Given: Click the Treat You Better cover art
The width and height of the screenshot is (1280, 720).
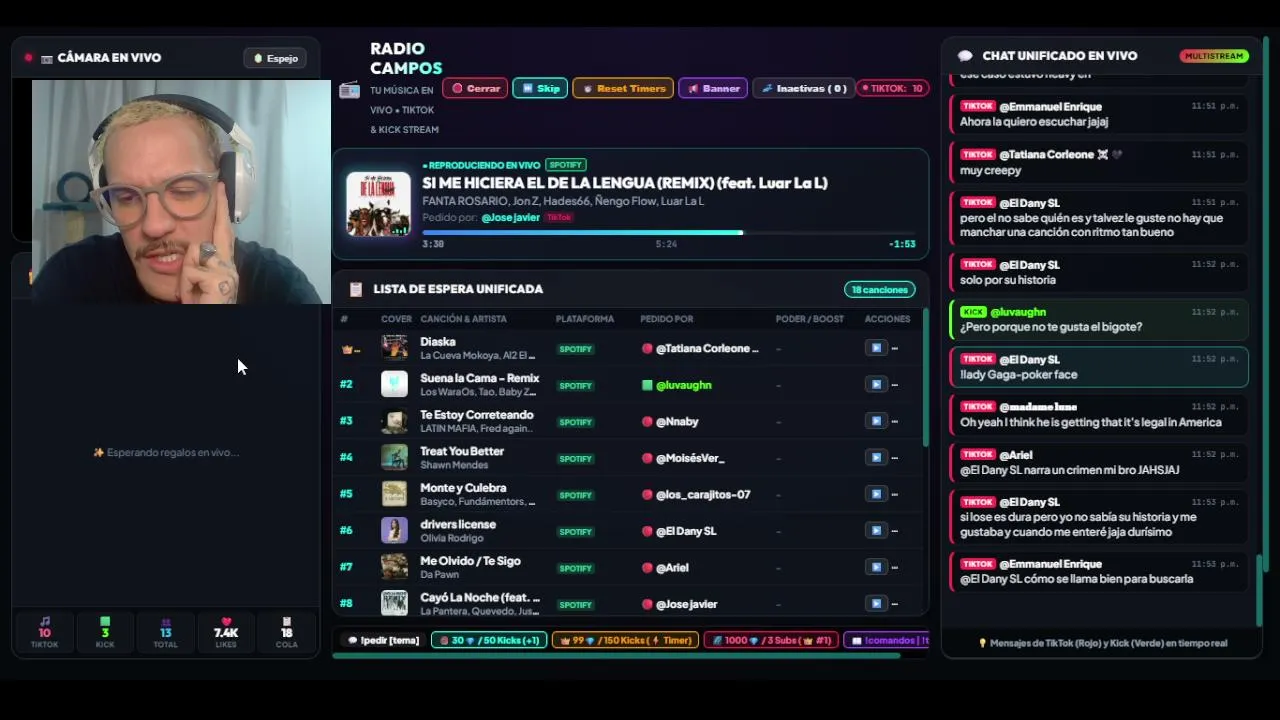Looking at the screenshot, I should pos(394,457).
